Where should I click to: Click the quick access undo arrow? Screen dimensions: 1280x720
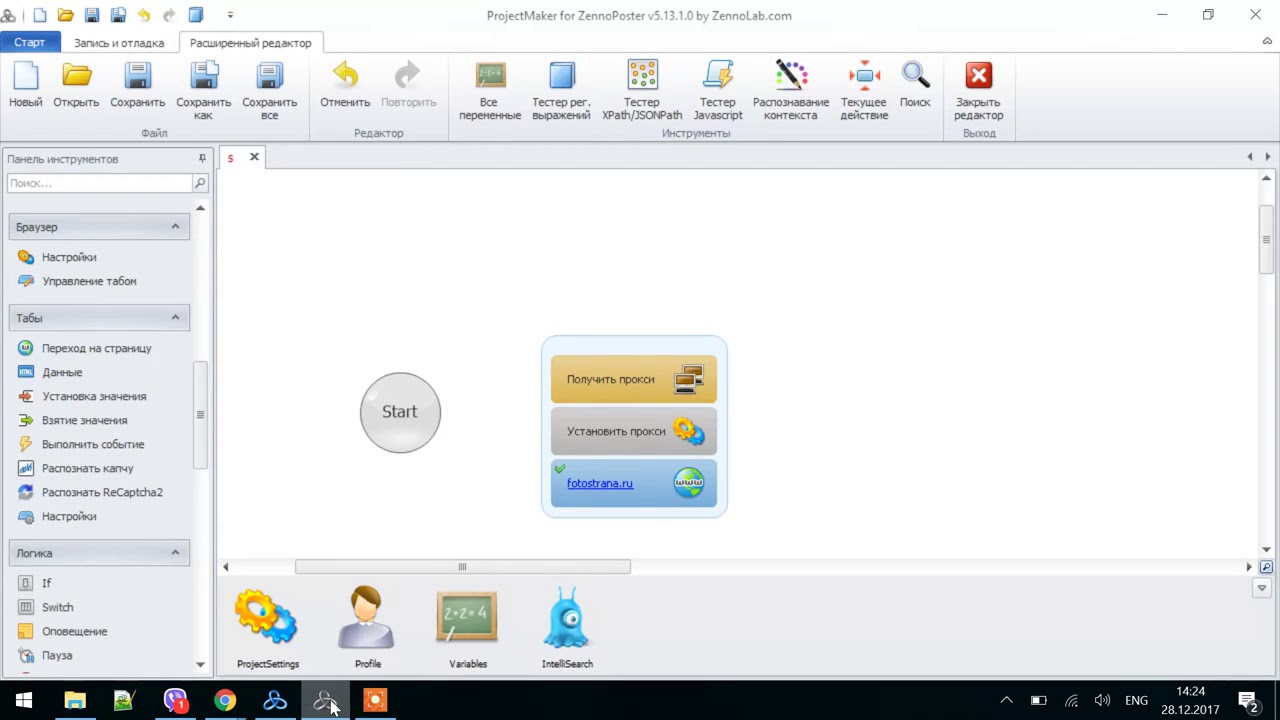(144, 15)
